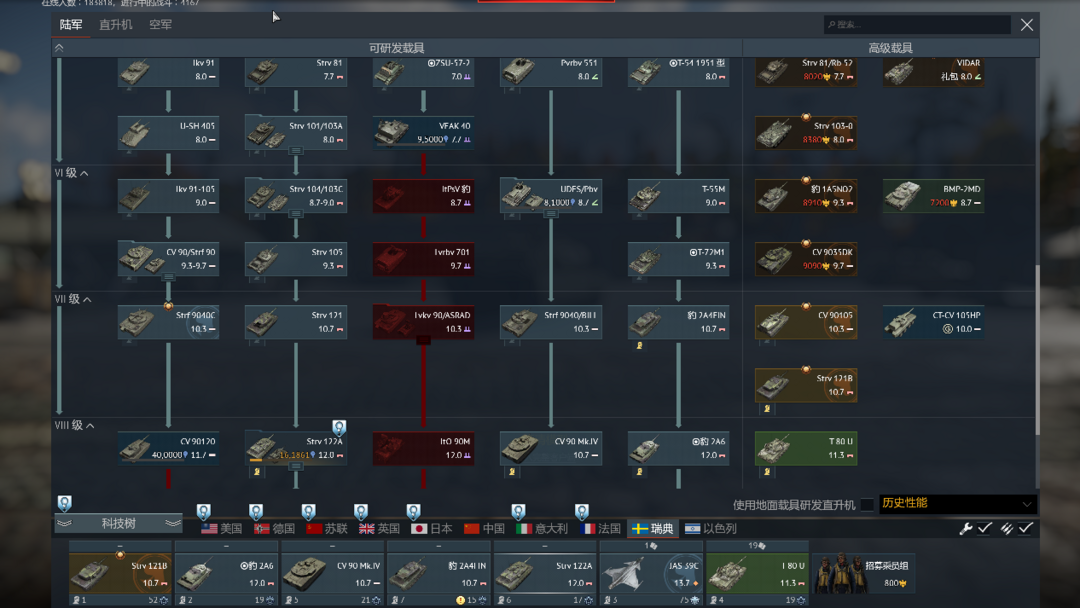This screenshot has width=1080, height=608.
Task: Select the Strv 121 tank card
Action: tap(296, 322)
